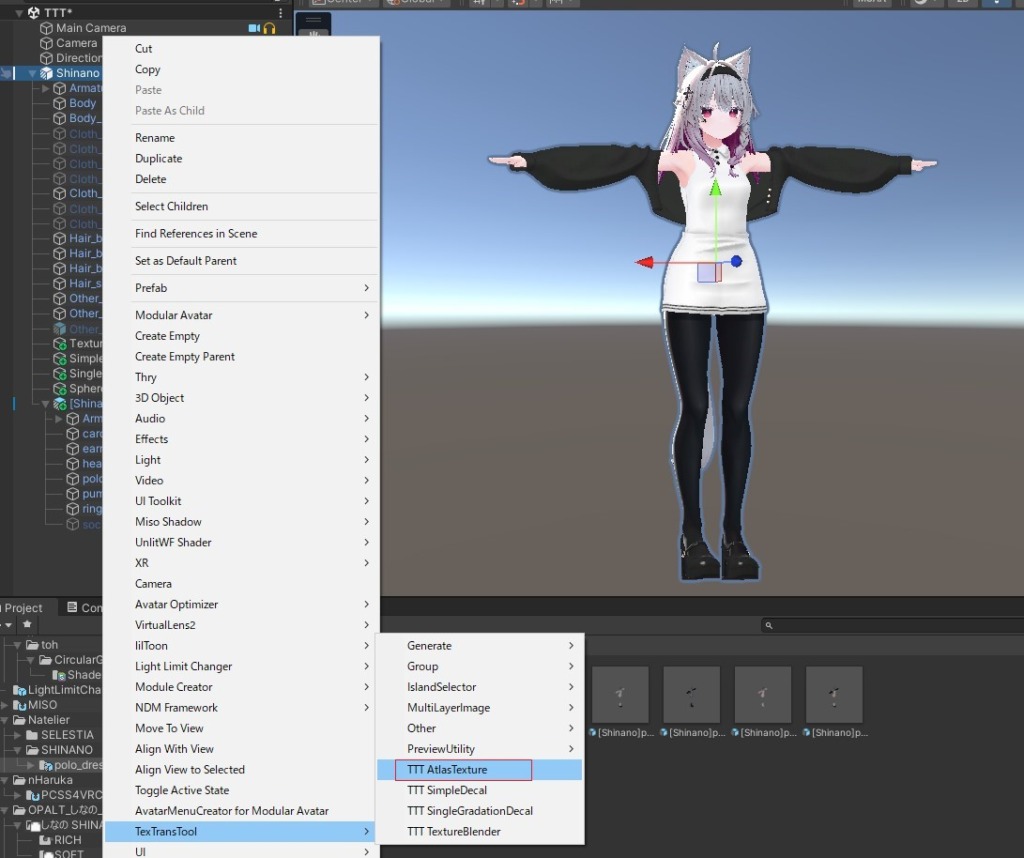The image size is (1024, 858).
Task: Expand the SELESTIA folder arrow
Action: click(x=18, y=735)
